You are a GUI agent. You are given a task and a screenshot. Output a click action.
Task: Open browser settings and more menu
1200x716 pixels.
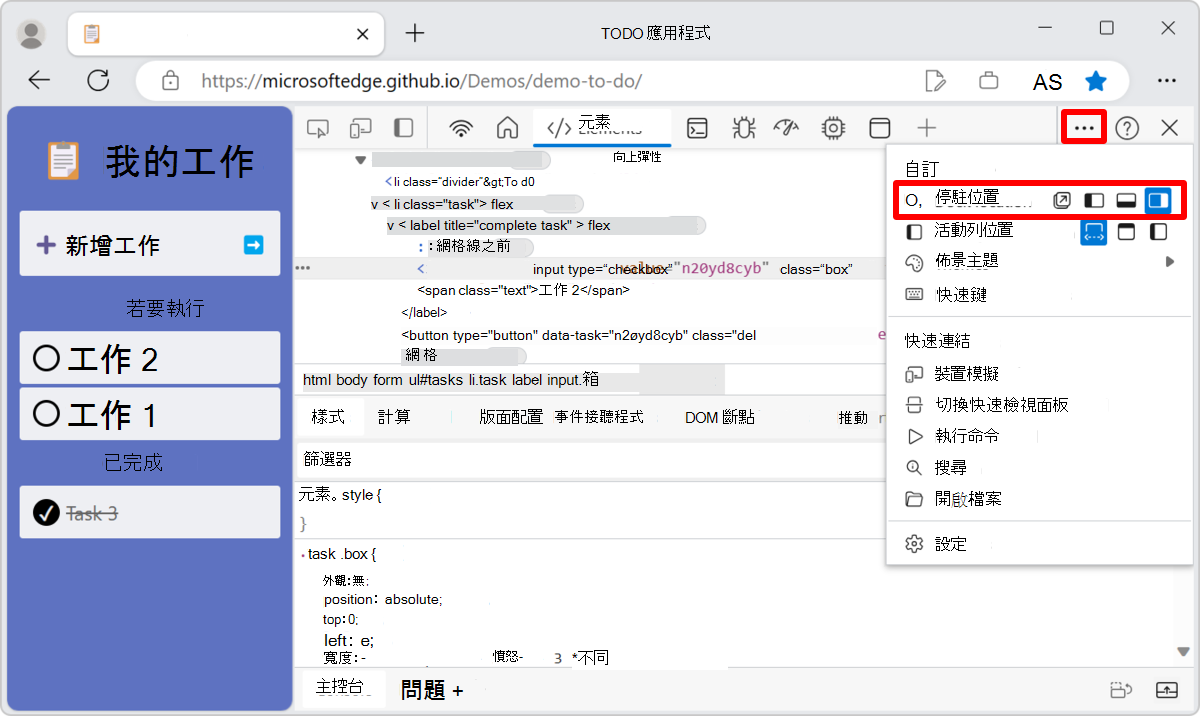[x=1166, y=81]
